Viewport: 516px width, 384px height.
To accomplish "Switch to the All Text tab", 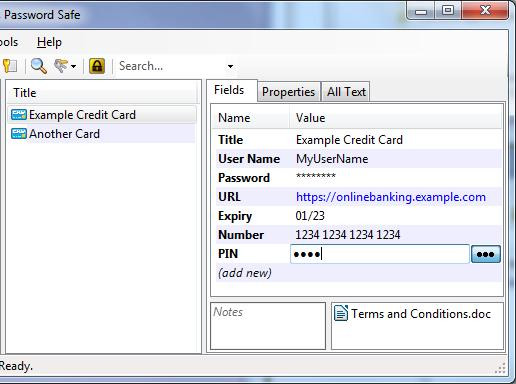I will coord(346,92).
